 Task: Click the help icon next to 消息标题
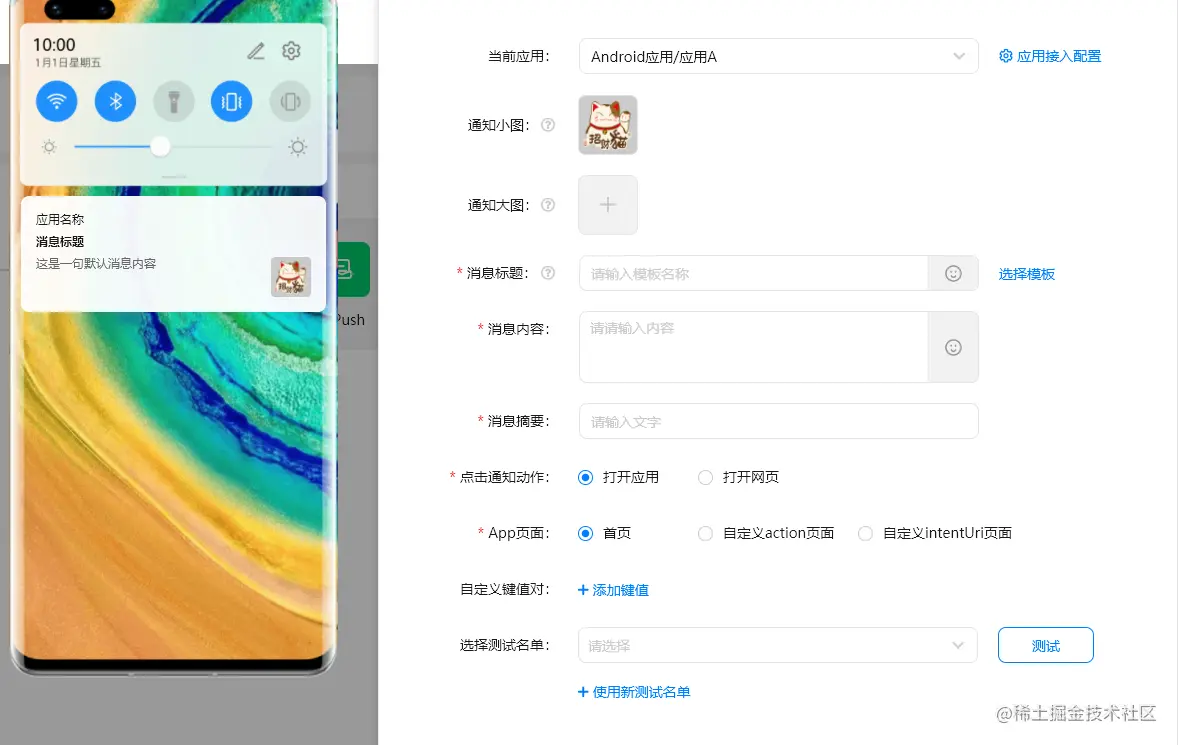tap(548, 273)
